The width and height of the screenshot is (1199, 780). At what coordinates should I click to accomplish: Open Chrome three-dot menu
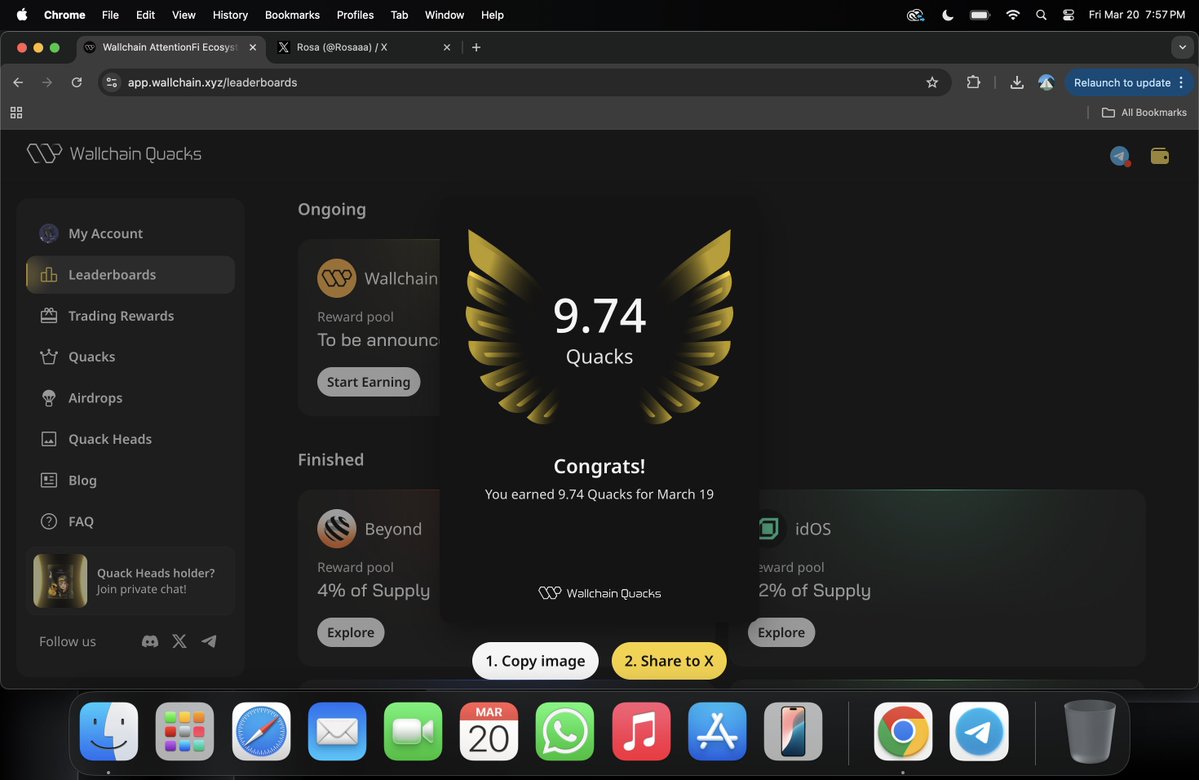[x=1181, y=83]
